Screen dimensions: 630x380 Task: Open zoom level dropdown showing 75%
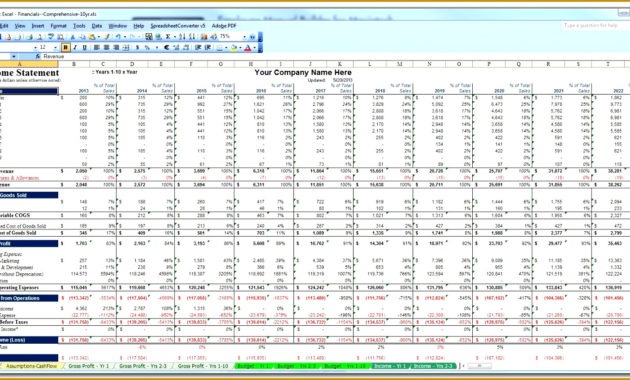(x=244, y=37)
